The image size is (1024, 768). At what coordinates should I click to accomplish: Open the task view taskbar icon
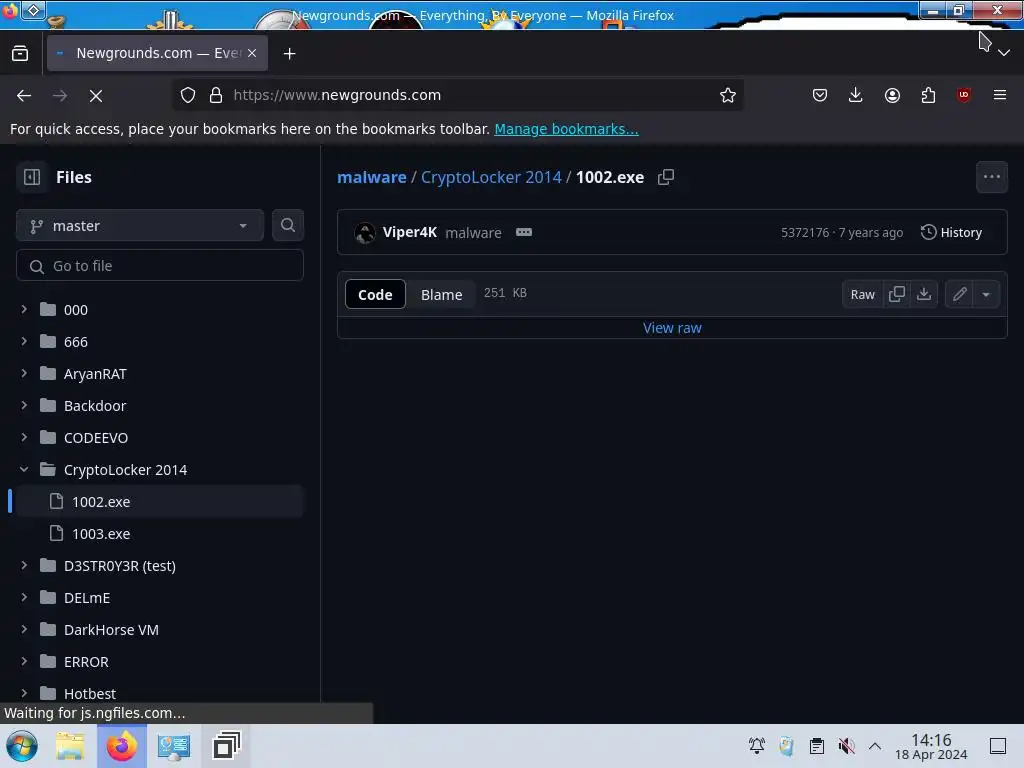tap(227, 746)
